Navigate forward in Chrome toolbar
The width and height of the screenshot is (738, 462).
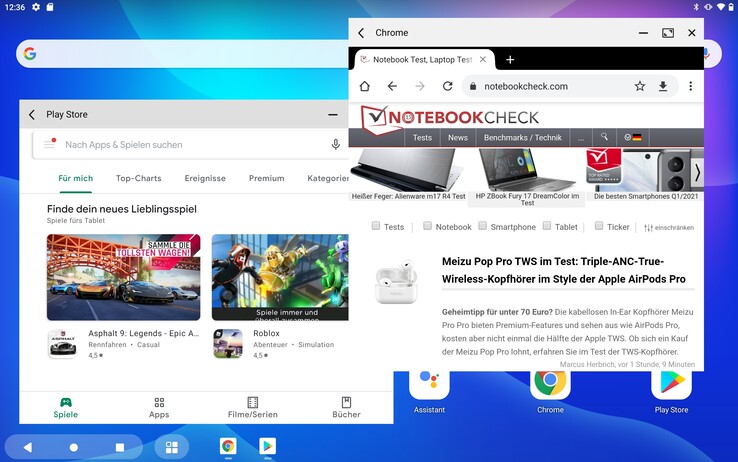point(420,86)
